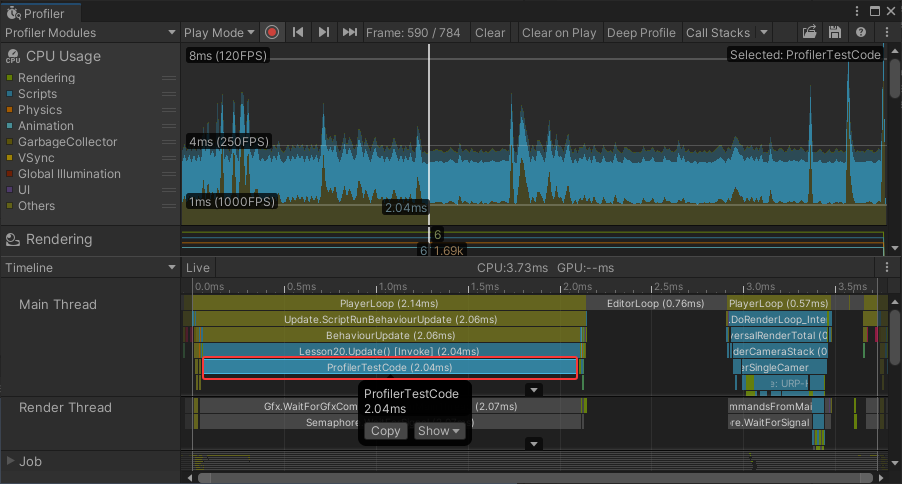
Task: Load profiler data from file
Action: coord(810,32)
